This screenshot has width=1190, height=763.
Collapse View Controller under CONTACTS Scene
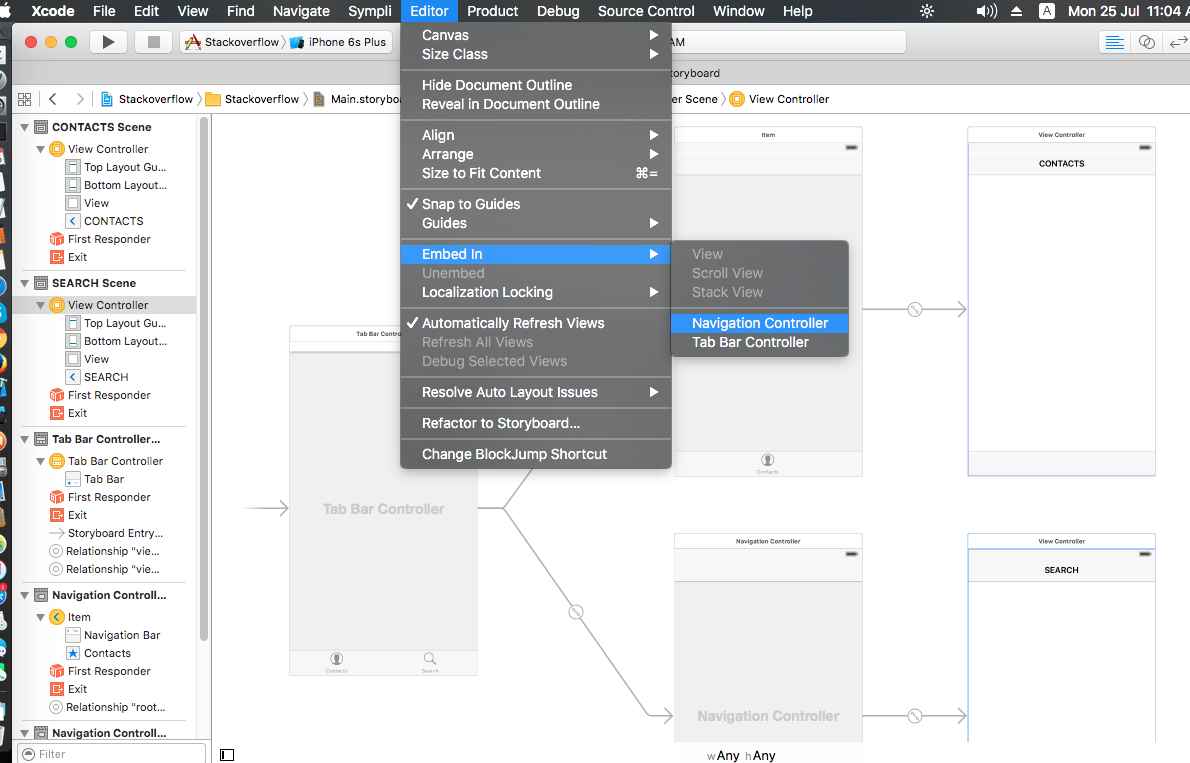tap(40, 149)
